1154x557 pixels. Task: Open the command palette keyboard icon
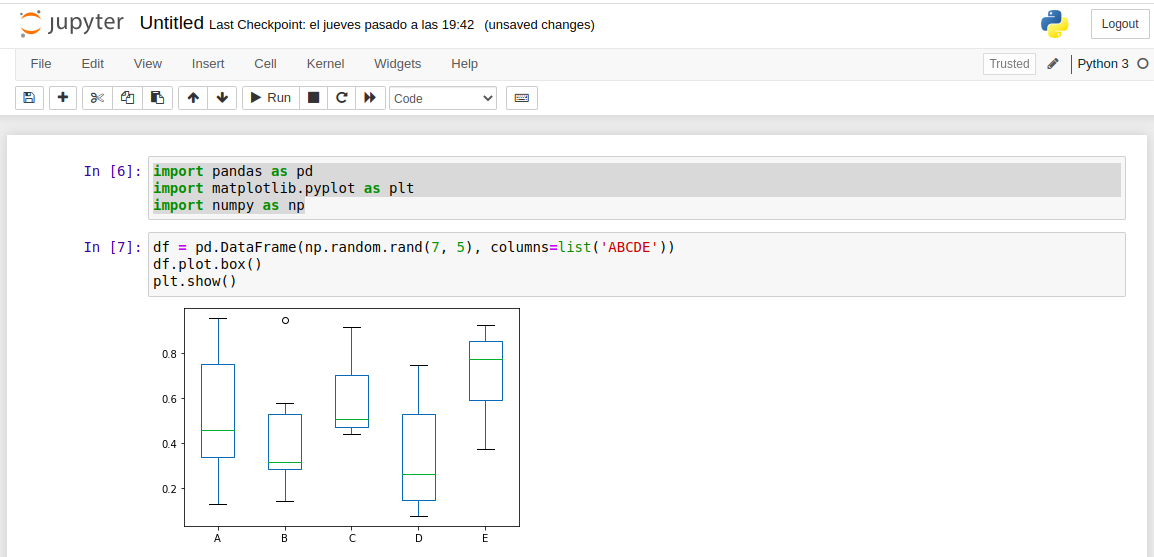point(521,98)
